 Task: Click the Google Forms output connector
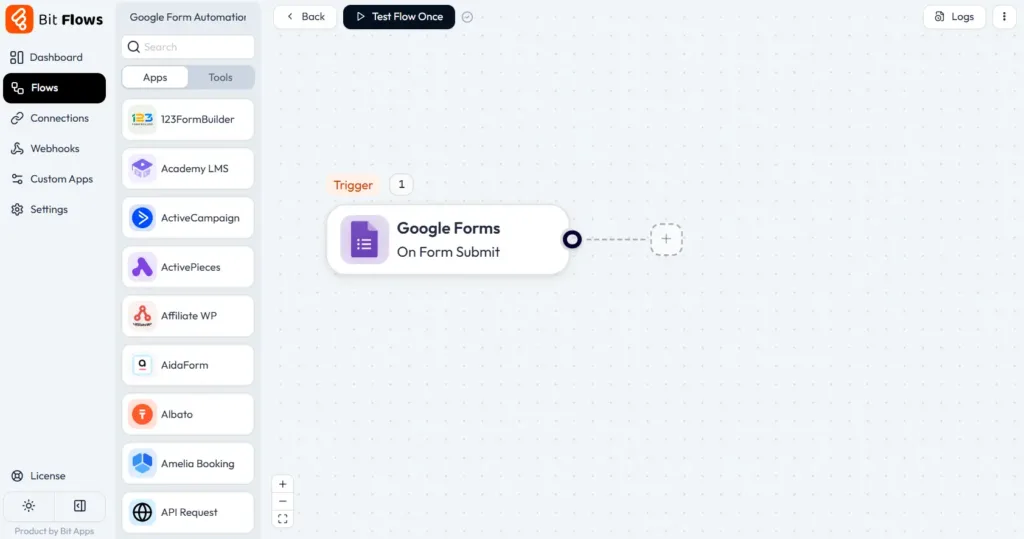(572, 239)
